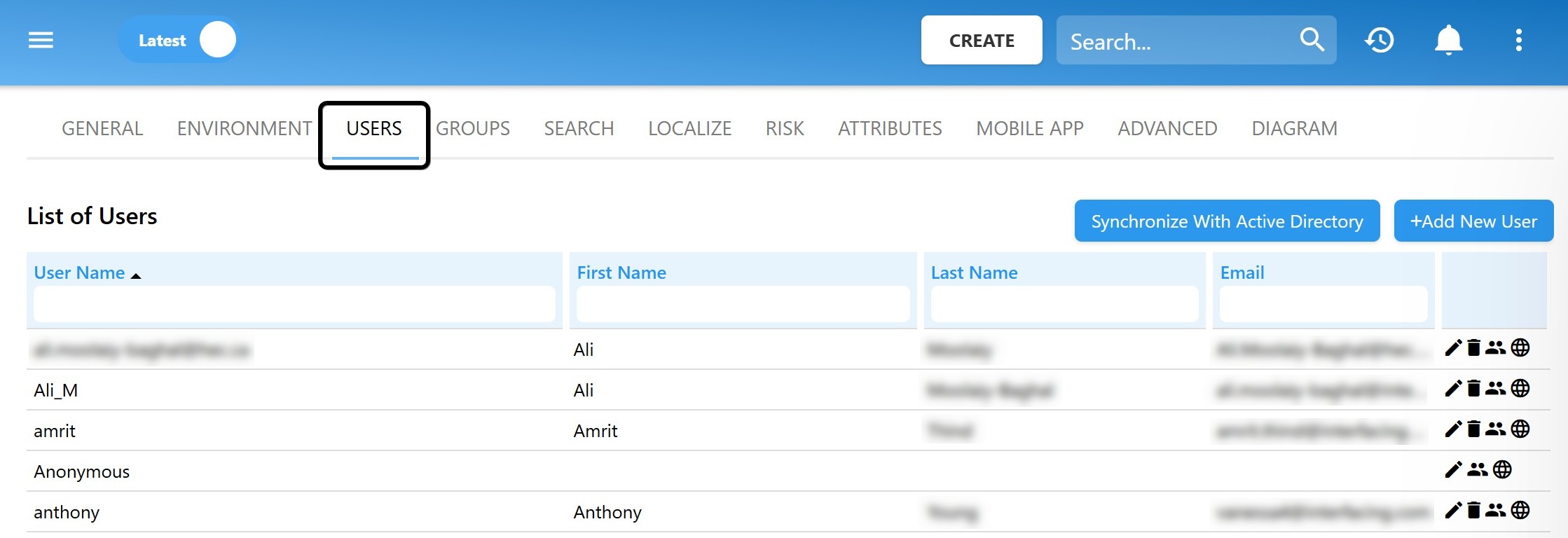Click the Email column filter box
The width and height of the screenshot is (1568, 538).
pos(1323,305)
